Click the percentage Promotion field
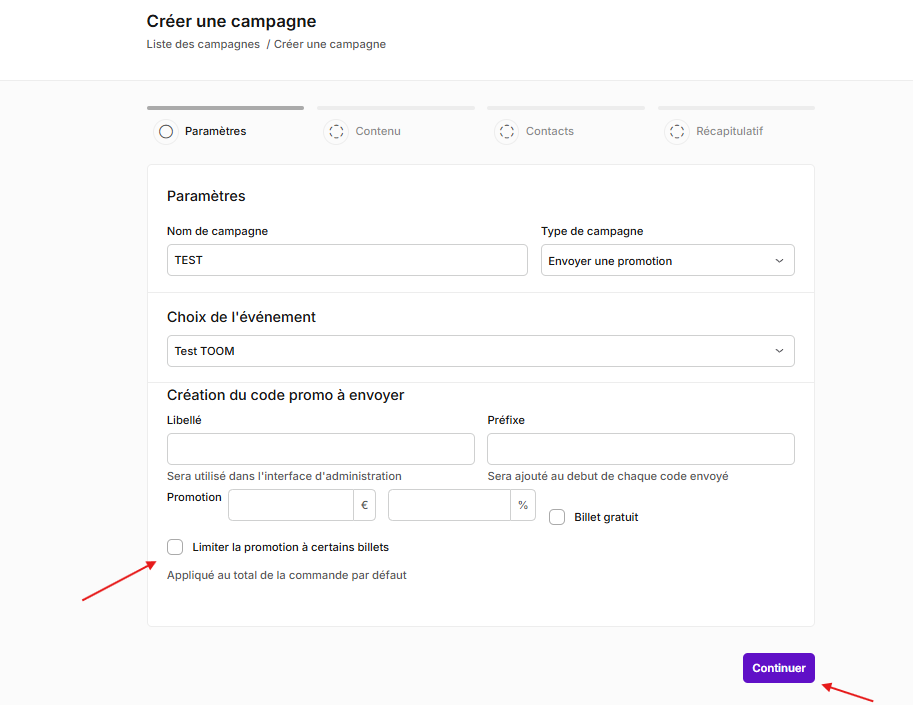This screenshot has height=705, width=913. (x=450, y=505)
